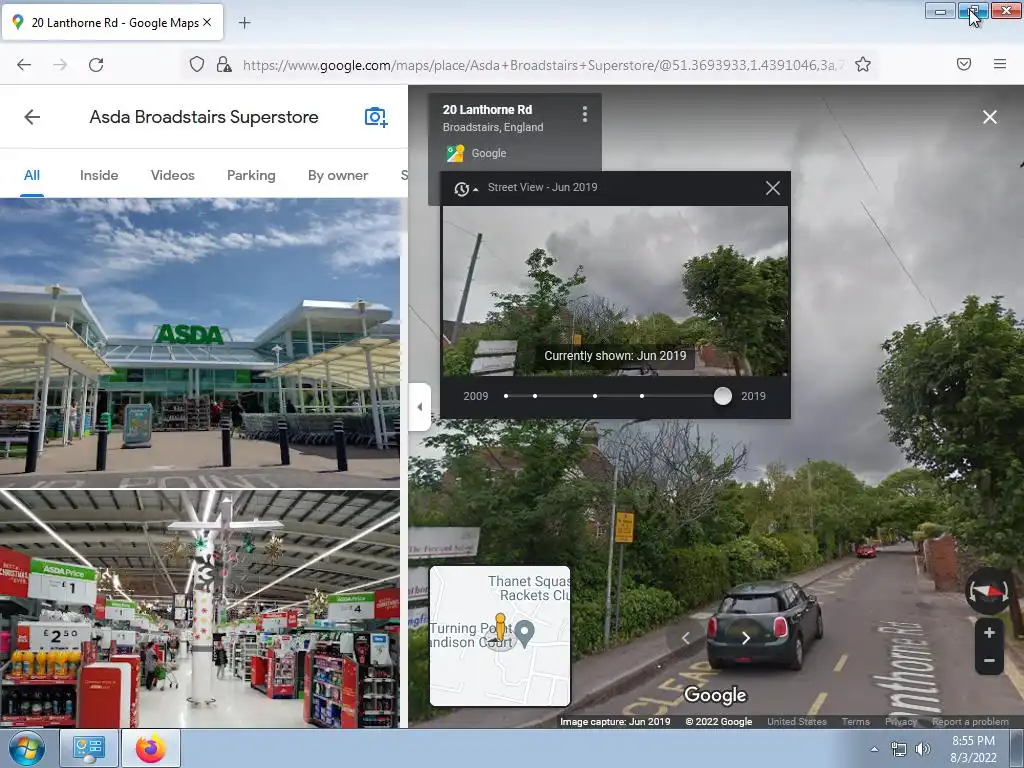
Task: Open a new browser tab
Action: pyautogui.click(x=244, y=23)
